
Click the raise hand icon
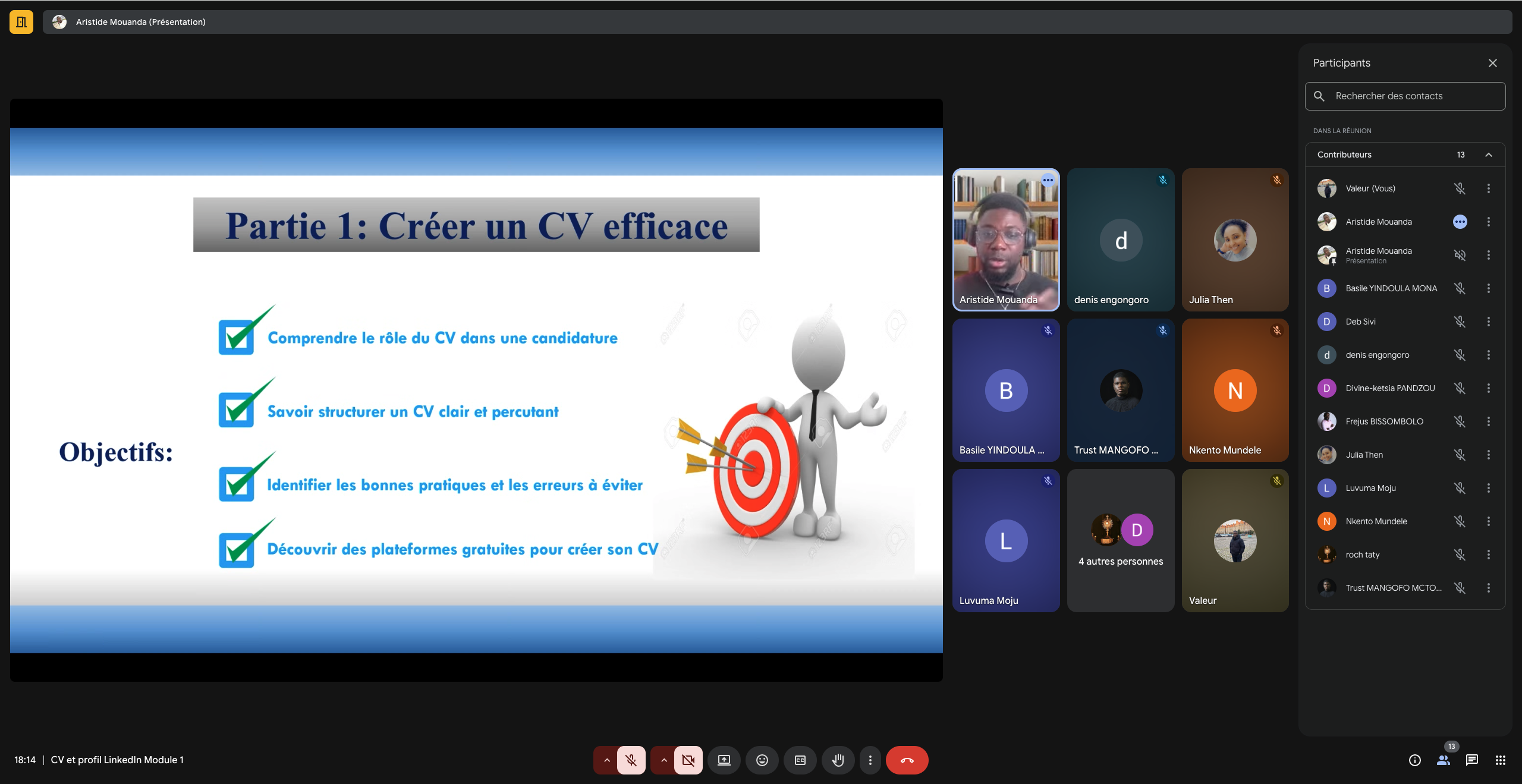[x=838, y=760]
